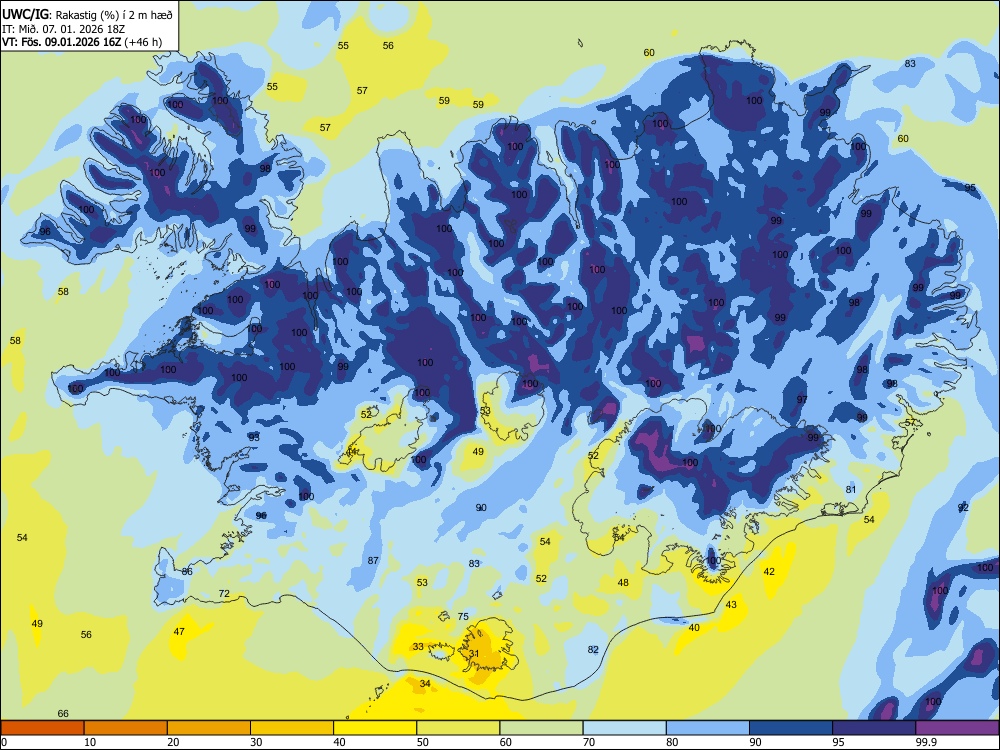
Task: Pick the 95–99.9 % dark indigo legend swatch
Action: [874, 728]
